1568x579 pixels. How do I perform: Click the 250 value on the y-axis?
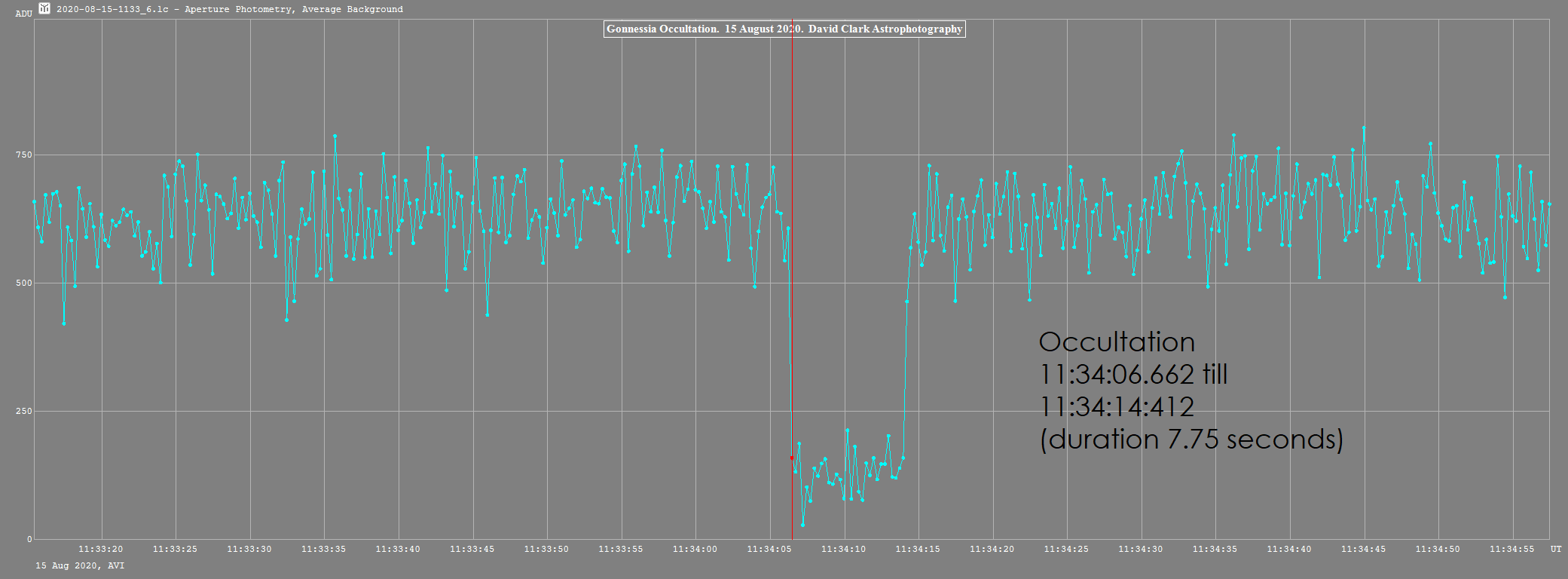tap(24, 411)
